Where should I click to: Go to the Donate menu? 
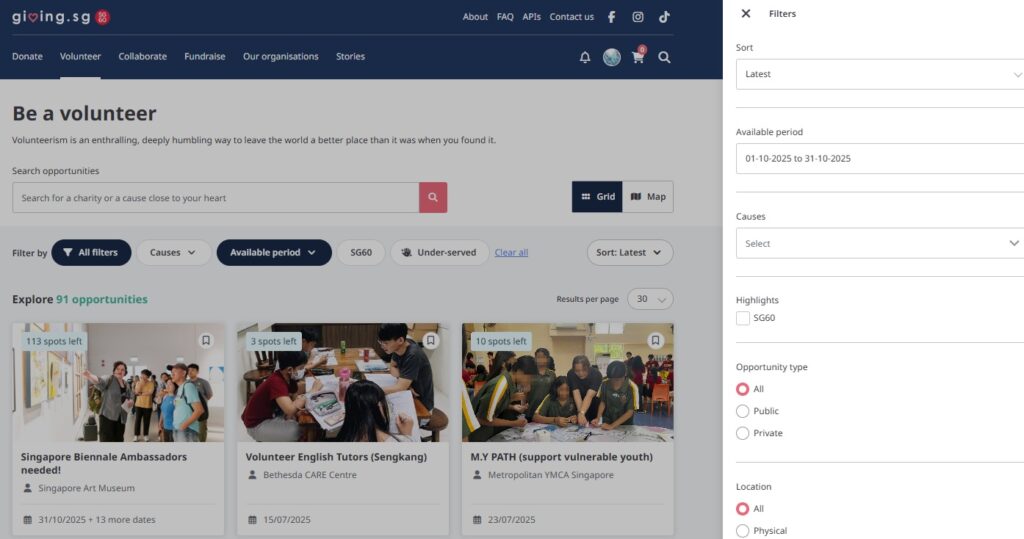point(27,57)
